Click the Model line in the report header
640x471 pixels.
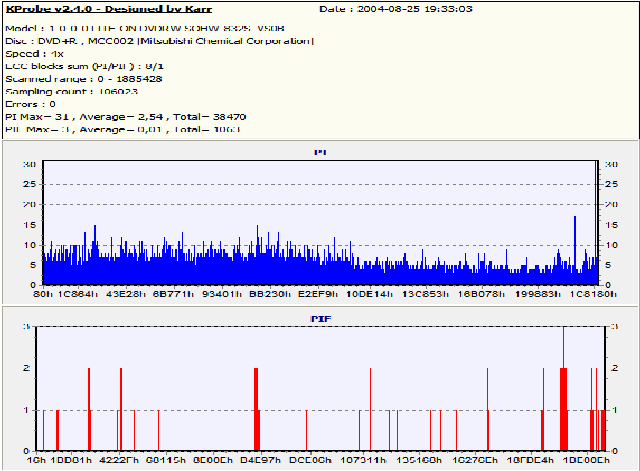145,29
